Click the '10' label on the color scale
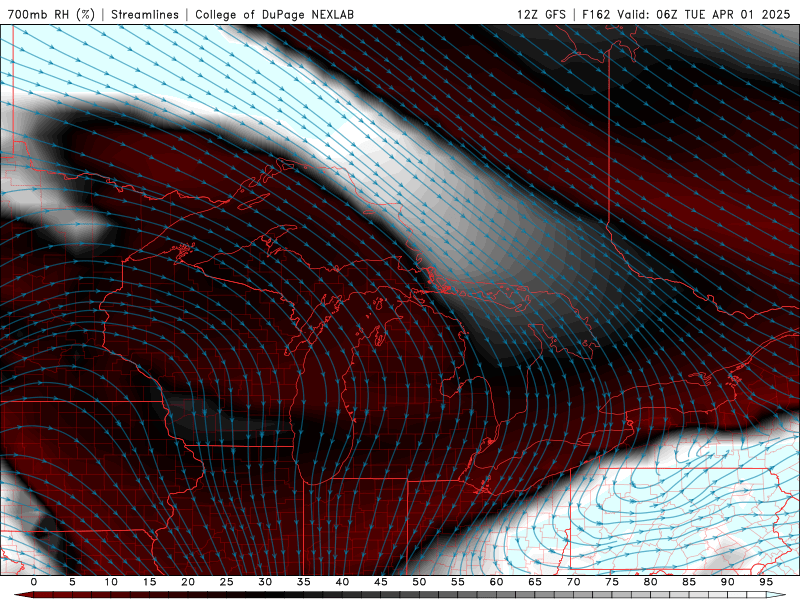This screenshot has height=600, width=800. pyautogui.click(x=111, y=582)
